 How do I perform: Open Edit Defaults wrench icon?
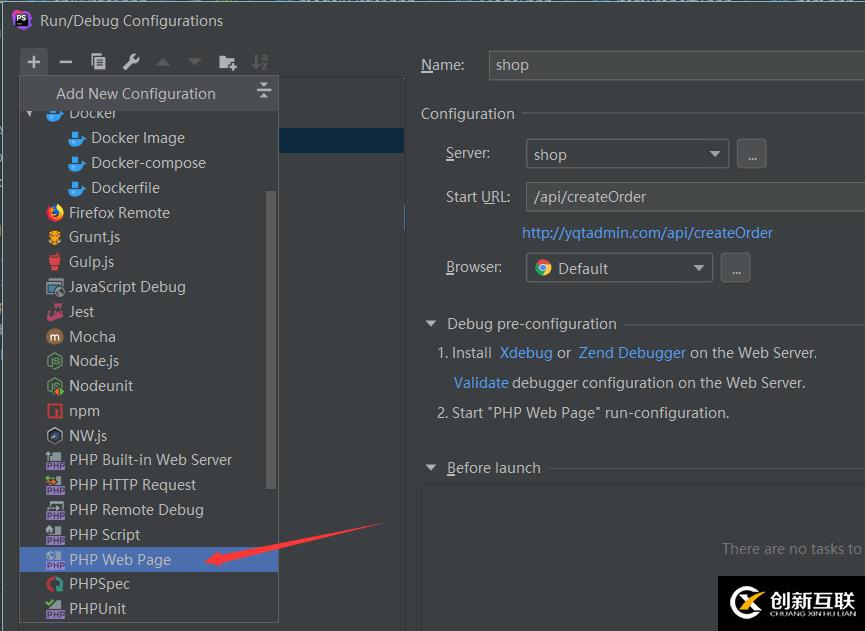(x=131, y=62)
